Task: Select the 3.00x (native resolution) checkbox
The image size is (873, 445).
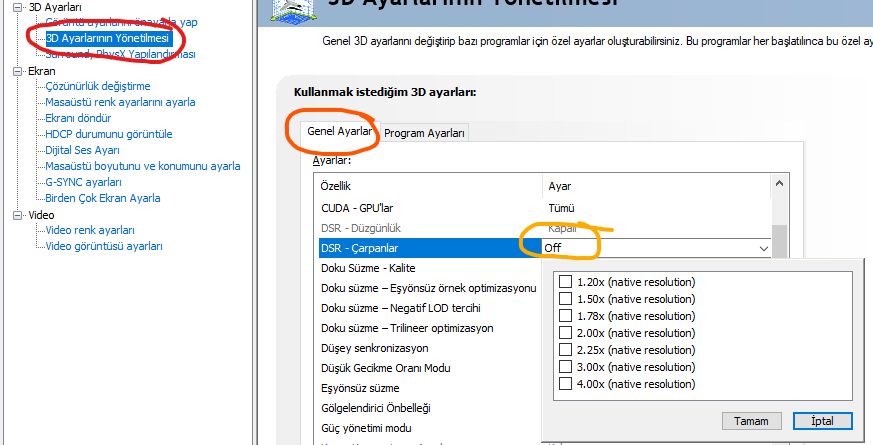Action: click(566, 367)
